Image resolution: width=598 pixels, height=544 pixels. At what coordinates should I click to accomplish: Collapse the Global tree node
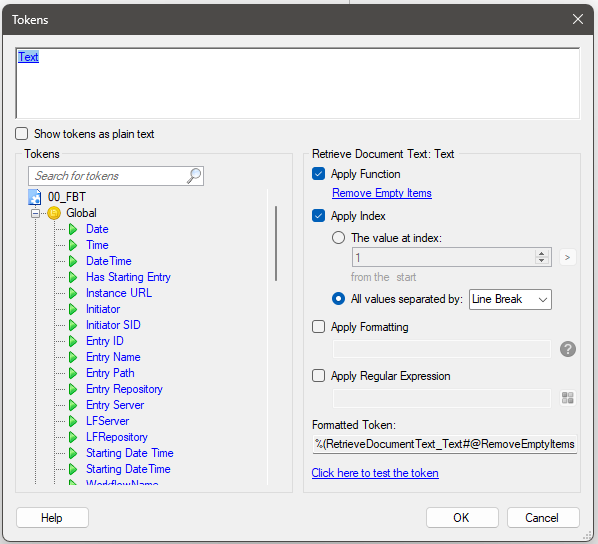[35, 213]
